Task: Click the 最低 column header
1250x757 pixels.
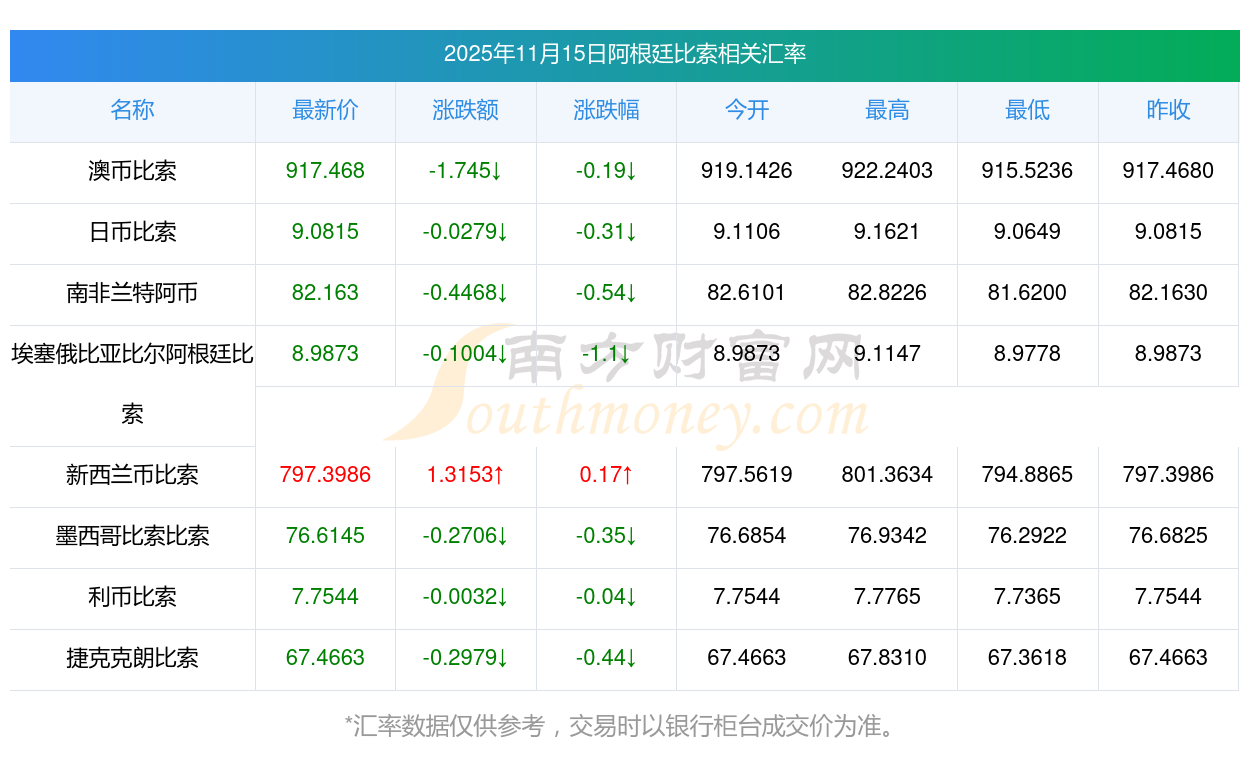Action: tap(1027, 110)
